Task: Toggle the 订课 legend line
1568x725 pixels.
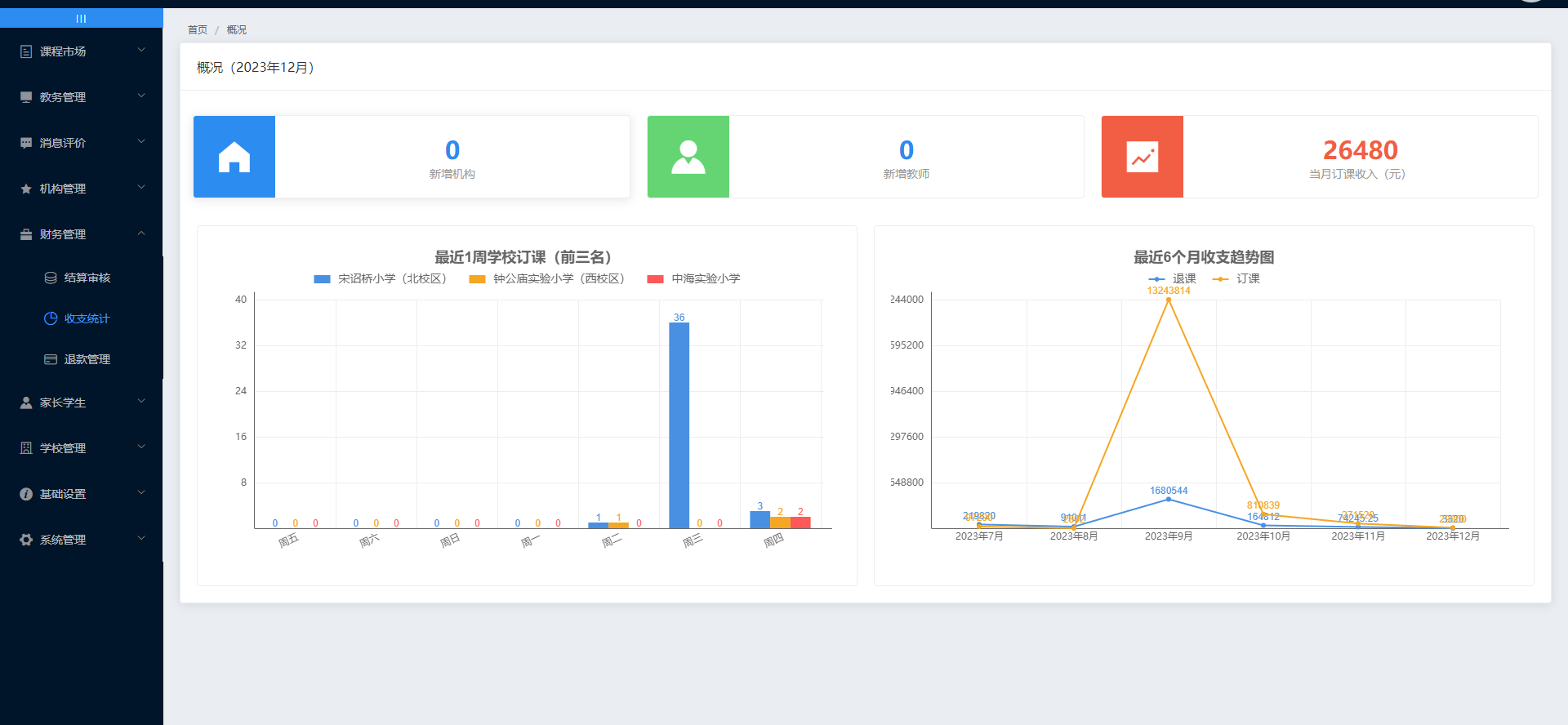Action: 1236,279
